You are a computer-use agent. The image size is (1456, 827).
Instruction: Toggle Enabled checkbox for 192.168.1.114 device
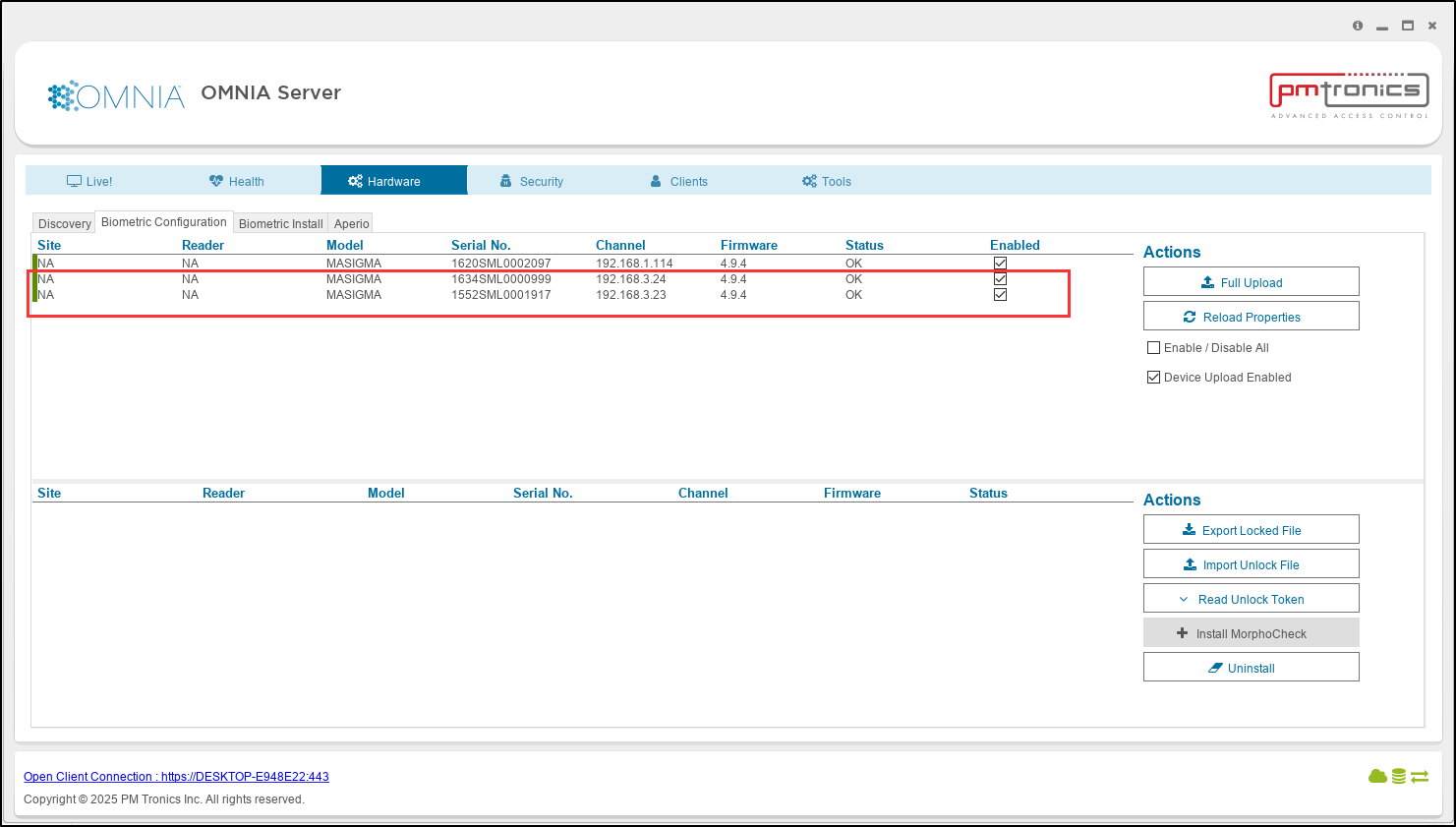click(x=1000, y=264)
